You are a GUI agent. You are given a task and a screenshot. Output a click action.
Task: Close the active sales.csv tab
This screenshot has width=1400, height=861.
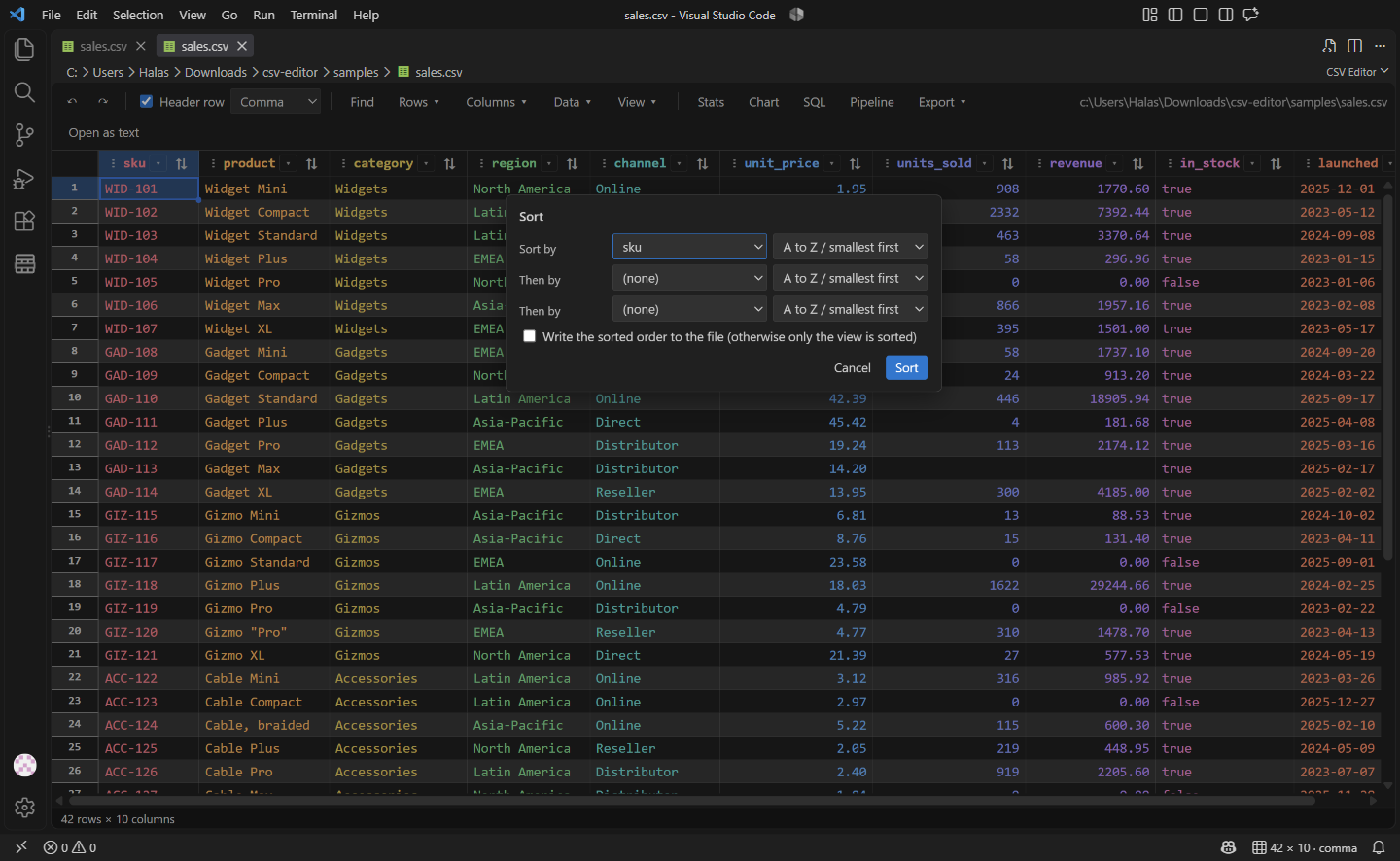(242, 46)
